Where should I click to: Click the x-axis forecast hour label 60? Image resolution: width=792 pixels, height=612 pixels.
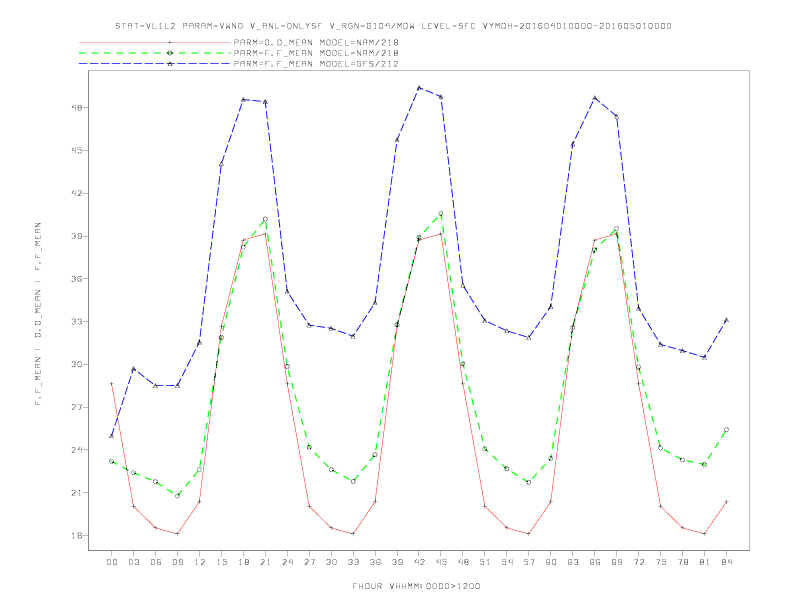point(551,562)
